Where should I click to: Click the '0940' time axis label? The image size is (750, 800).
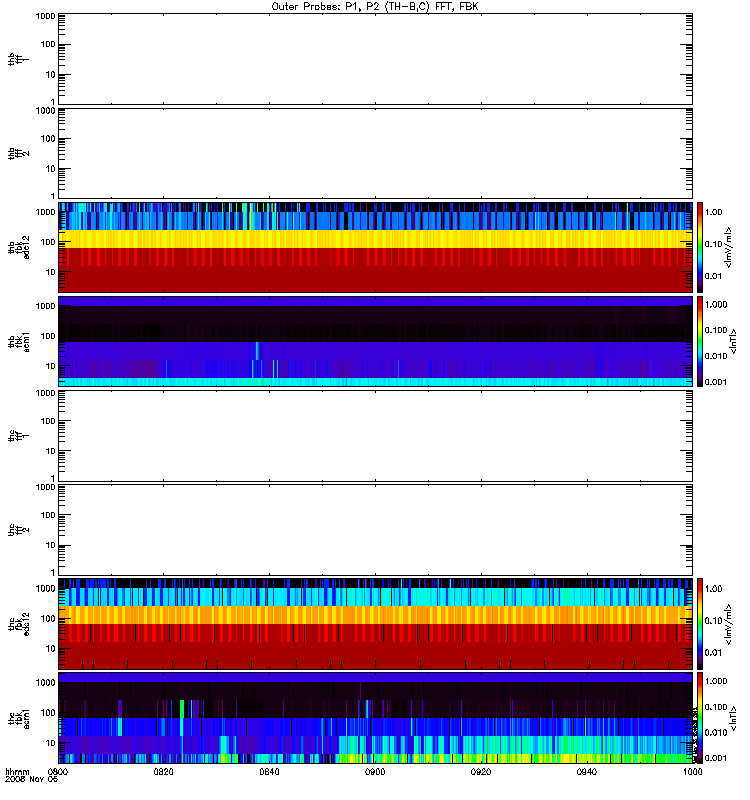pos(587,771)
